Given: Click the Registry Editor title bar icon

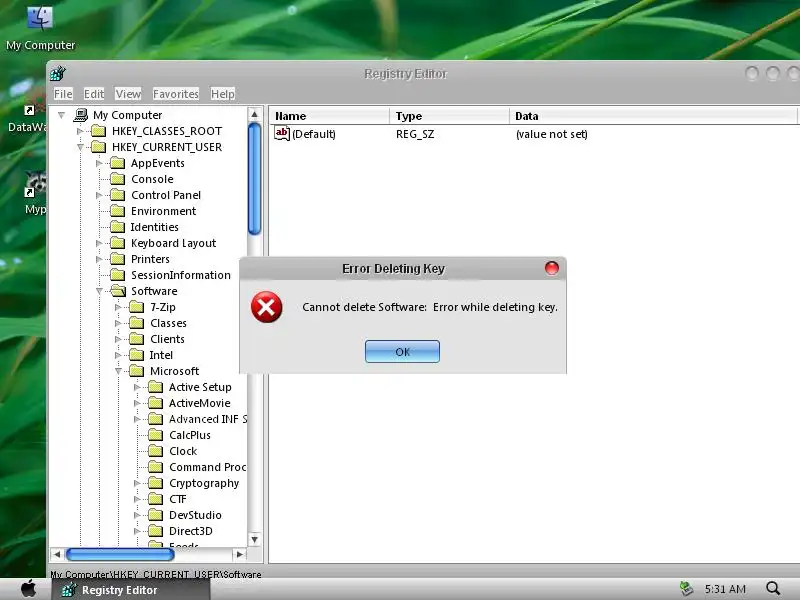Looking at the screenshot, I should click(x=58, y=74).
